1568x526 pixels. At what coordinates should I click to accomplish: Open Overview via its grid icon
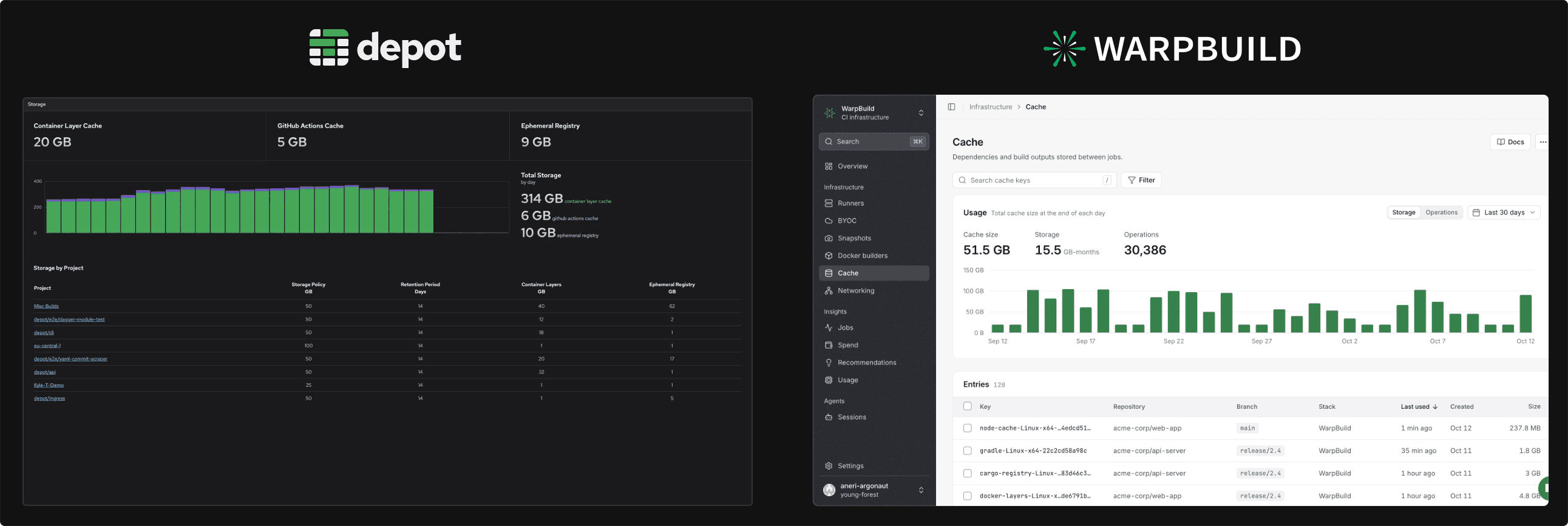pyautogui.click(x=829, y=166)
